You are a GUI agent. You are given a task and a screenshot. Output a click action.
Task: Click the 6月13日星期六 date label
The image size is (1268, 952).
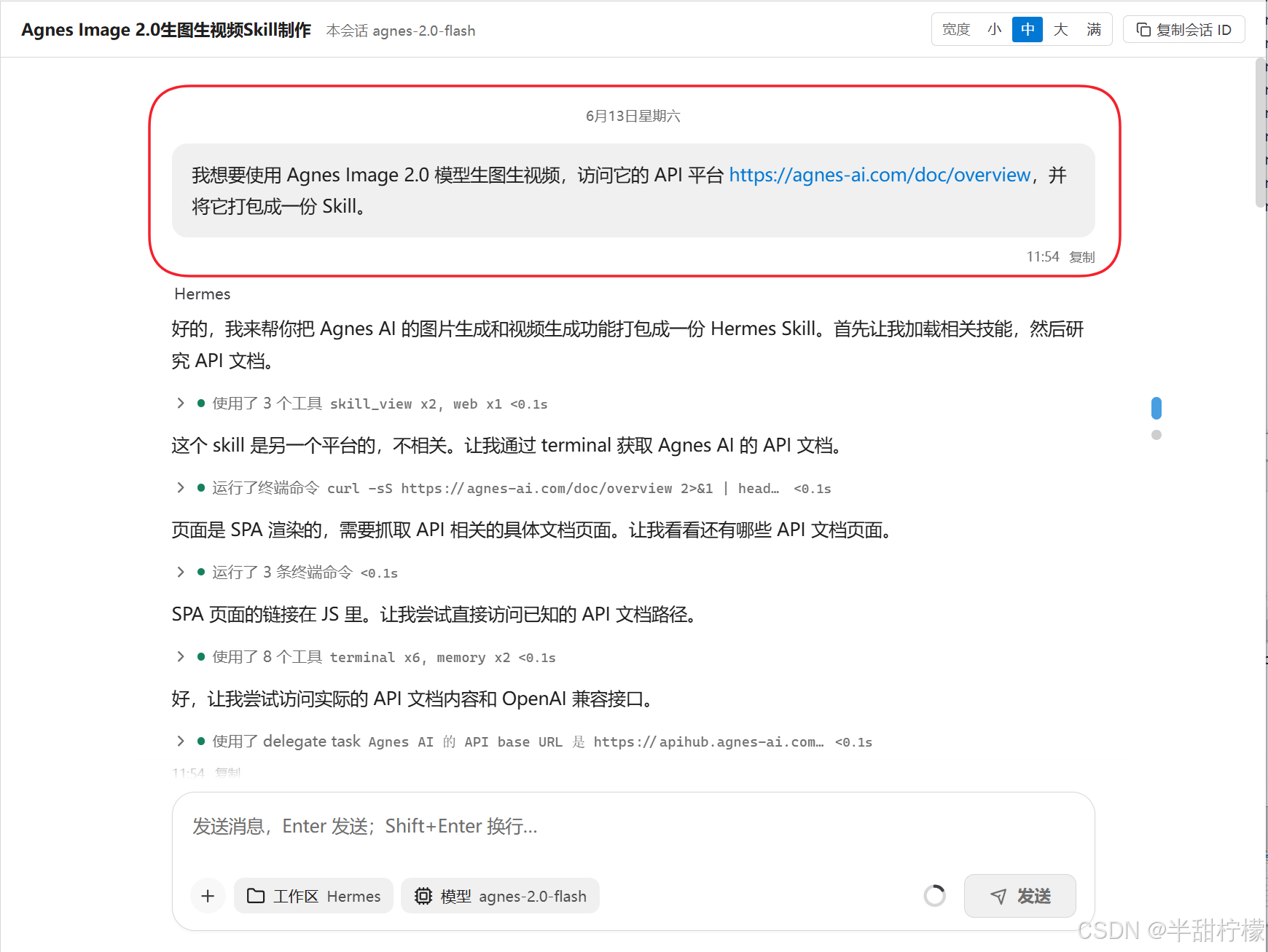tap(633, 116)
